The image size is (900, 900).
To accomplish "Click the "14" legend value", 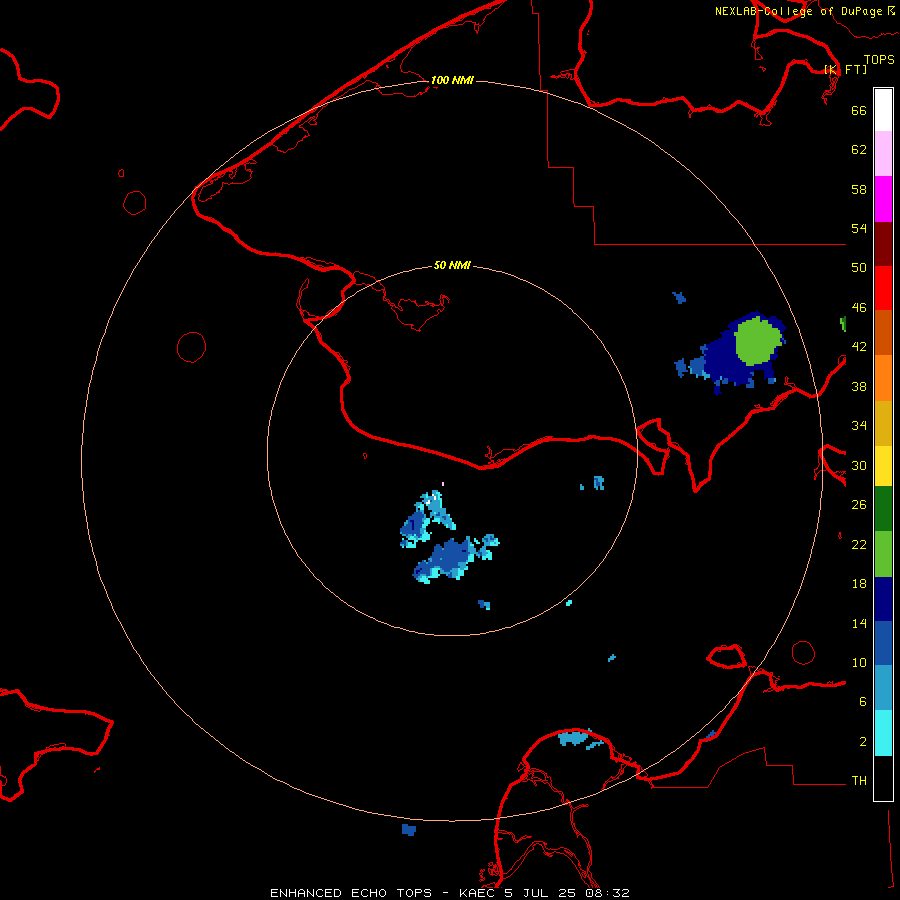I will coord(859,623).
